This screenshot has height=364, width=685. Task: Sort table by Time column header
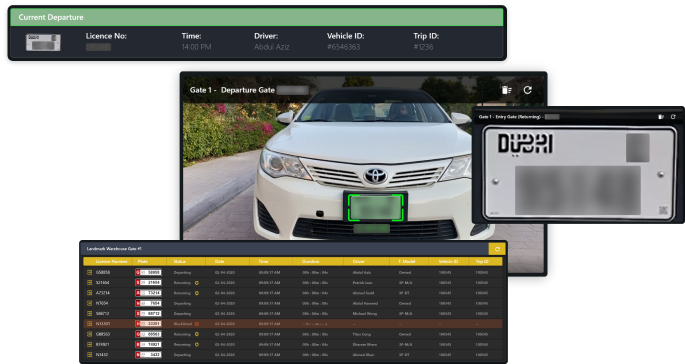point(263,261)
